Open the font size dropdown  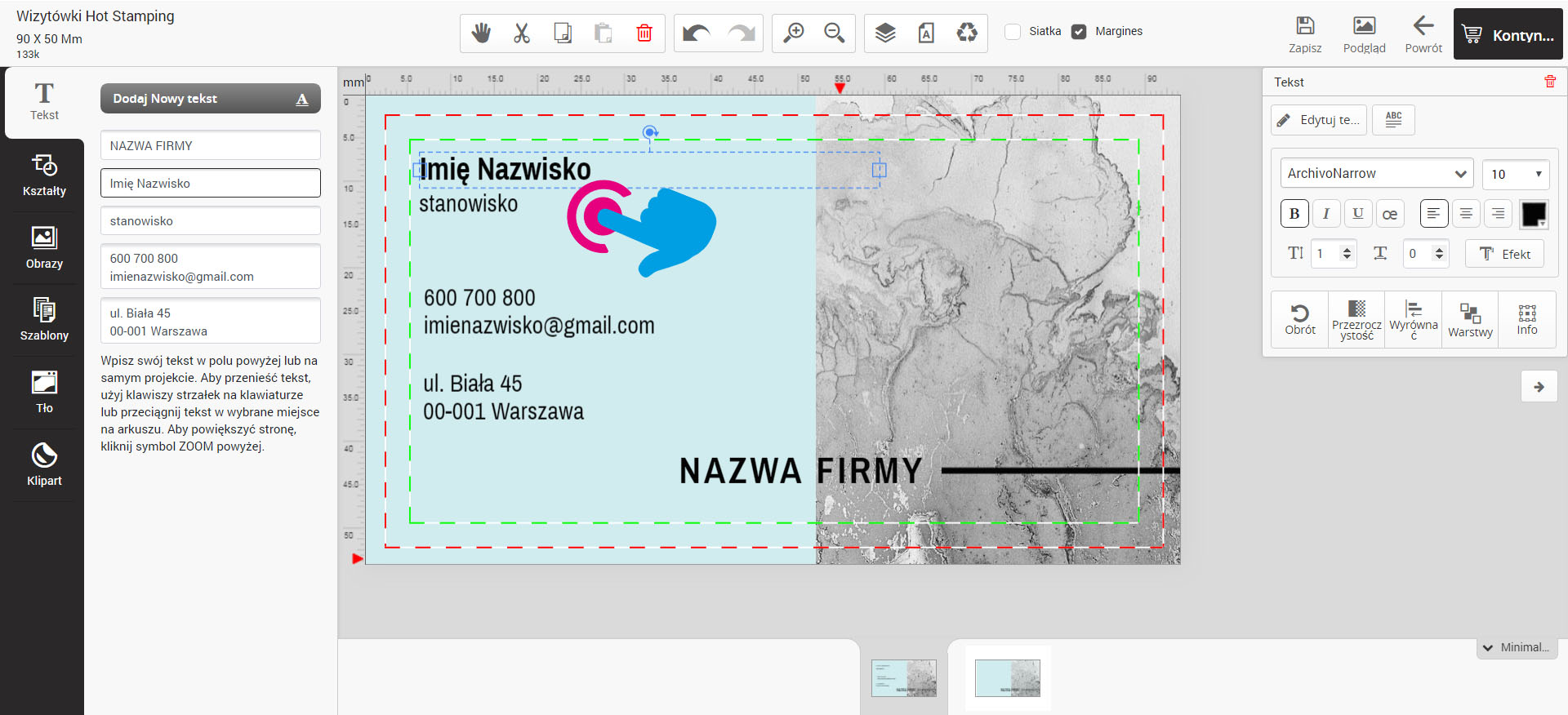1515,174
